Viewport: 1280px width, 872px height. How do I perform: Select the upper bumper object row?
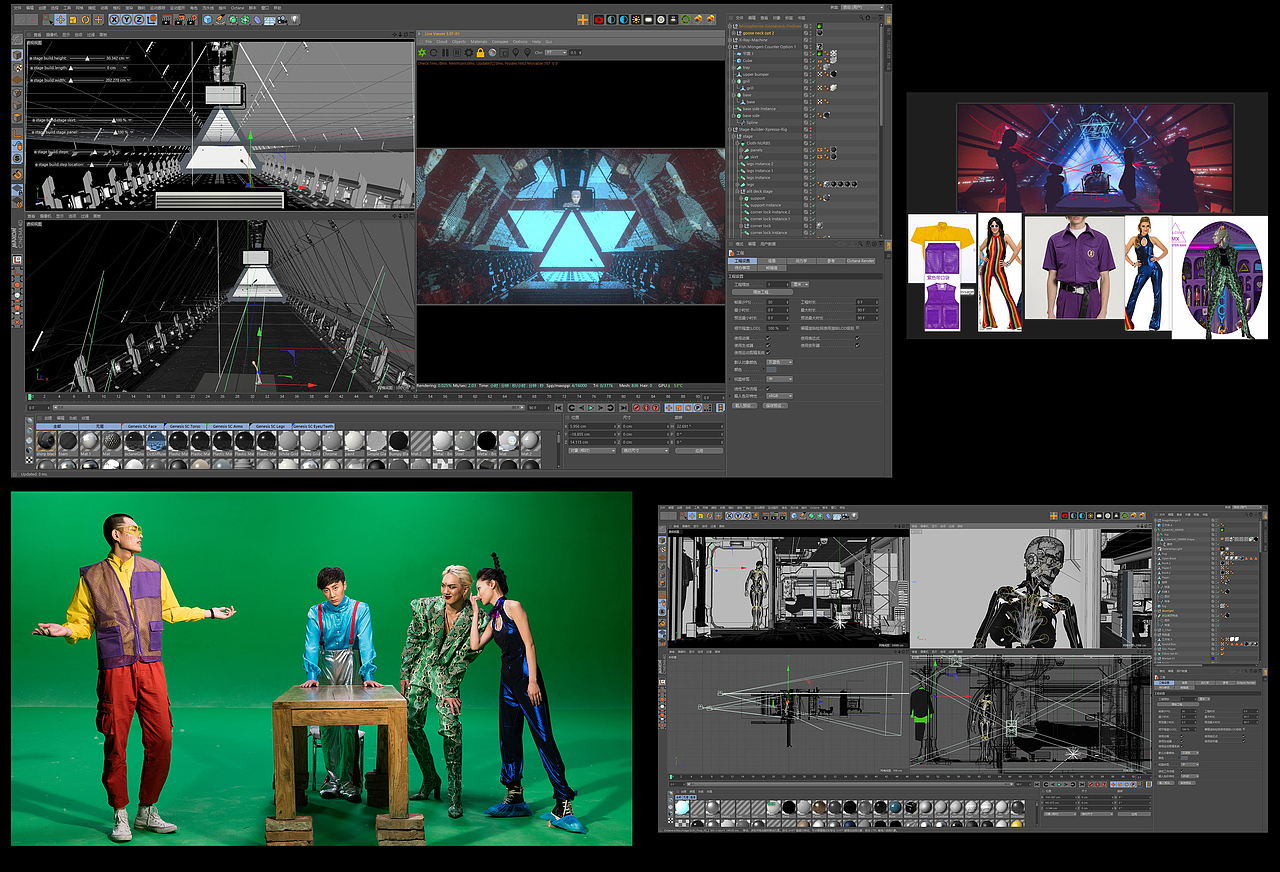[x=756, y=74]
